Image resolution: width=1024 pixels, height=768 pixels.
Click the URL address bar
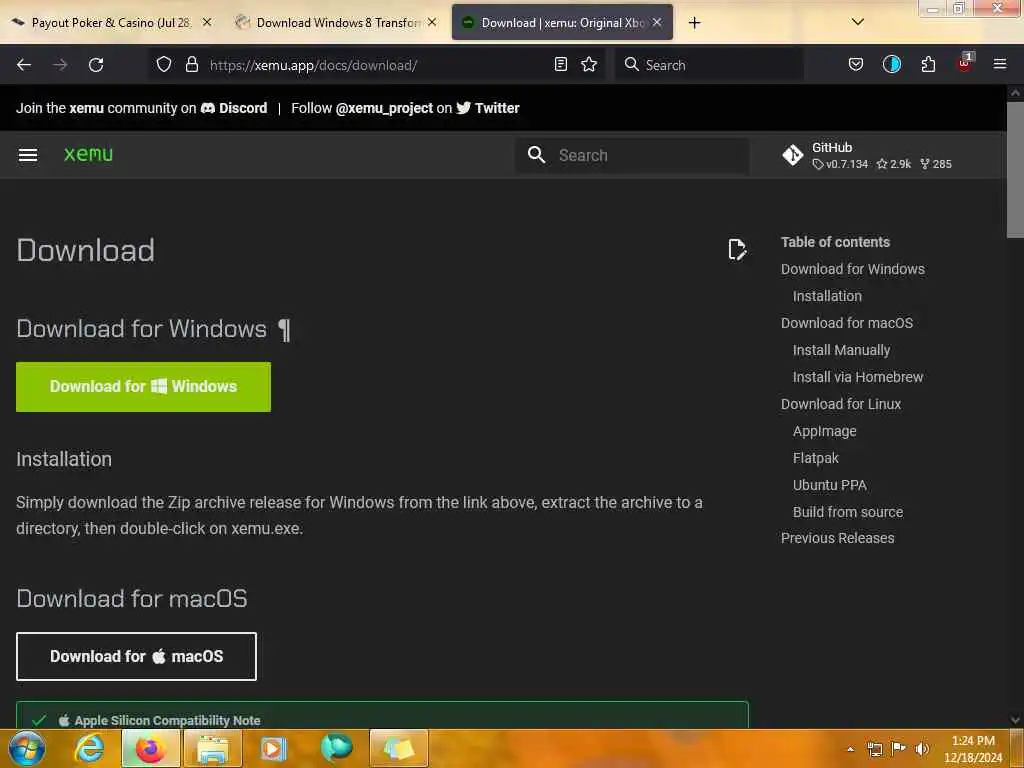376,65
